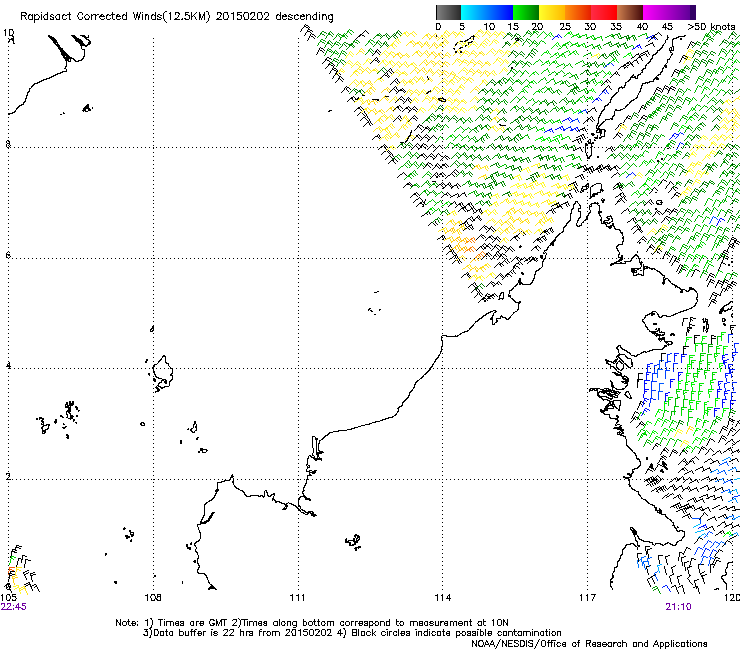Click the note 'Black circles indicate possible contamination'
740x650 pixels.
456,633
